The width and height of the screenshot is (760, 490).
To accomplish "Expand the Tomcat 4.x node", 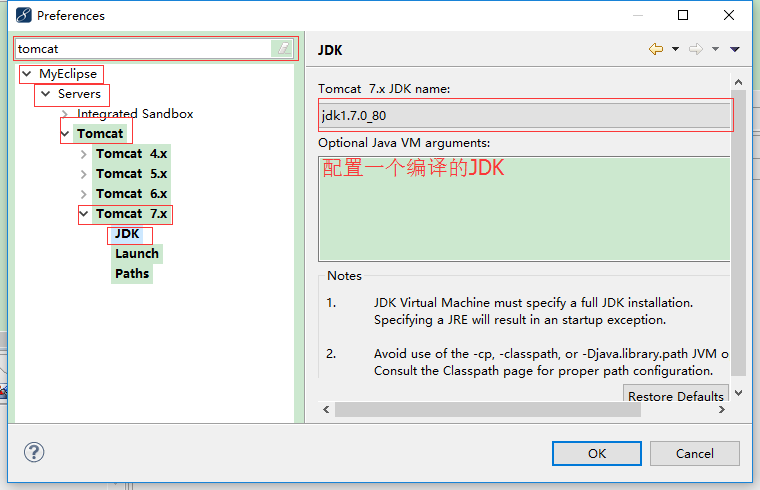I will (x=83, y=154).
